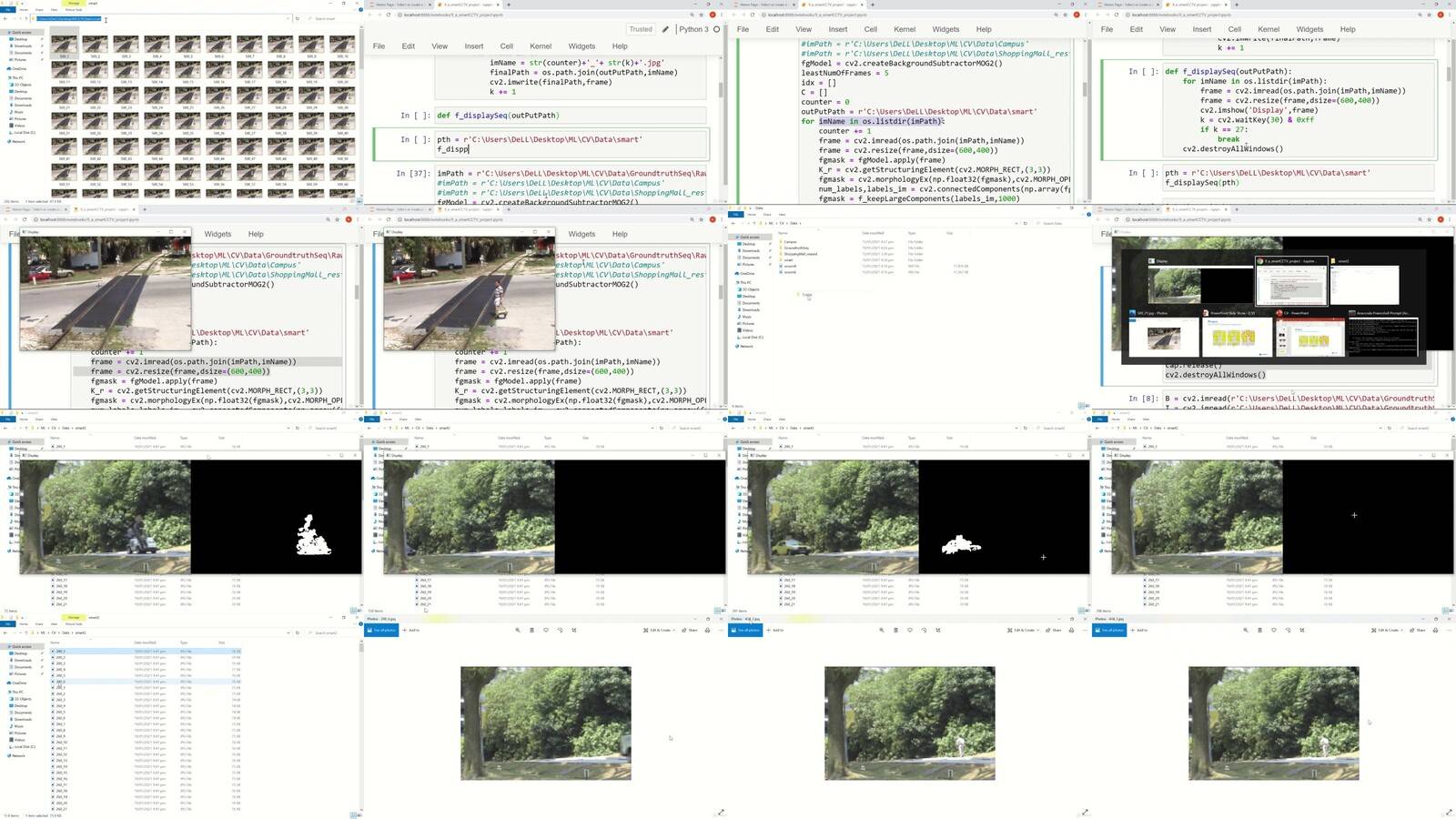Click print icon in leftmost Photos window
This screenshot has width=1456, height=819.
[x=707, y=630]
